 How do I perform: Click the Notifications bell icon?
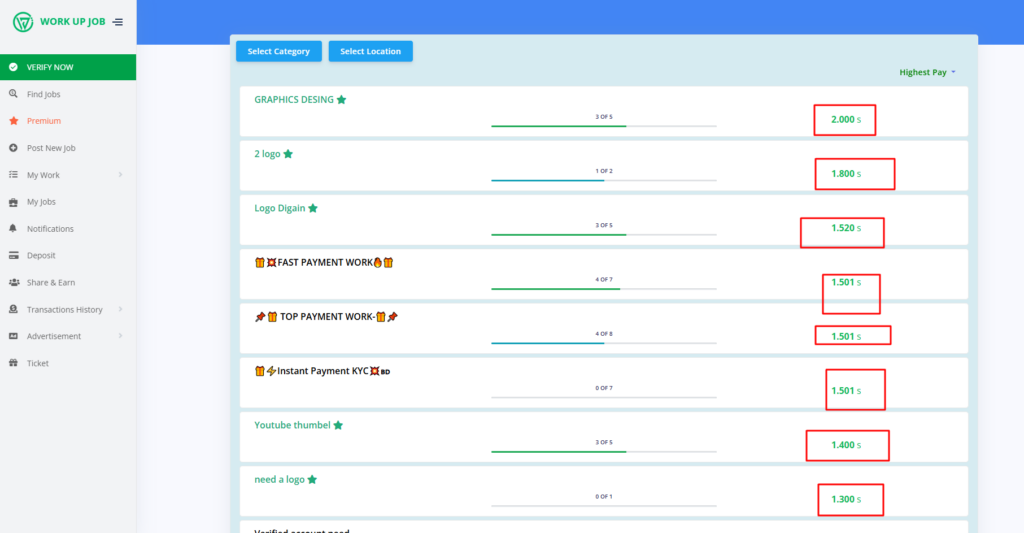pos(13,229)
